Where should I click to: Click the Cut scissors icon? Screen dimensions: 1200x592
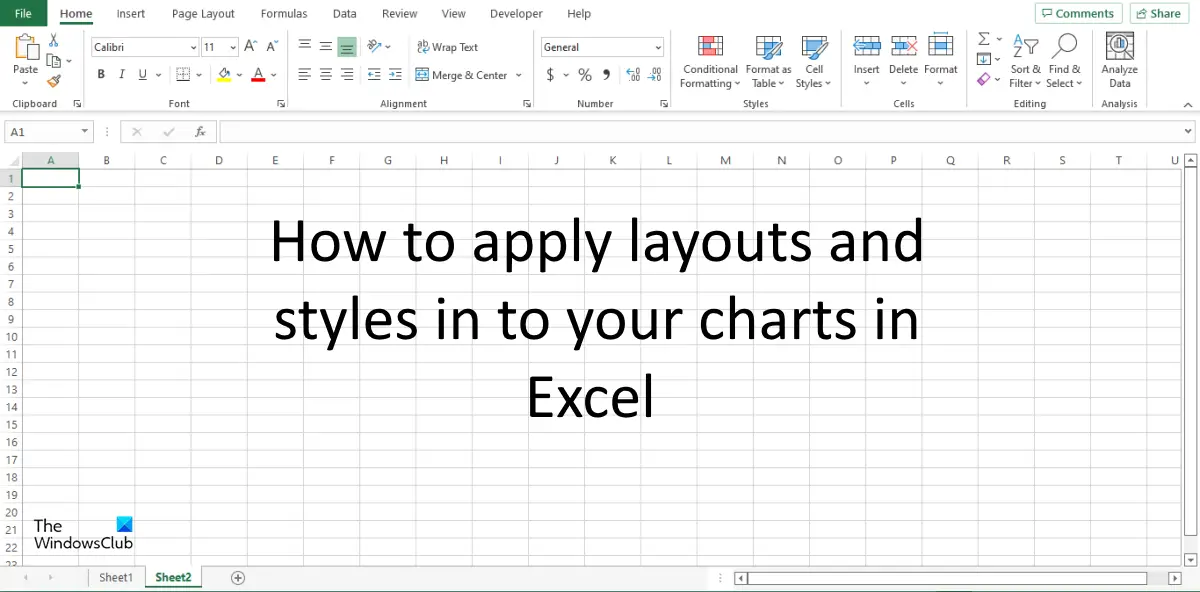point(54,40)
